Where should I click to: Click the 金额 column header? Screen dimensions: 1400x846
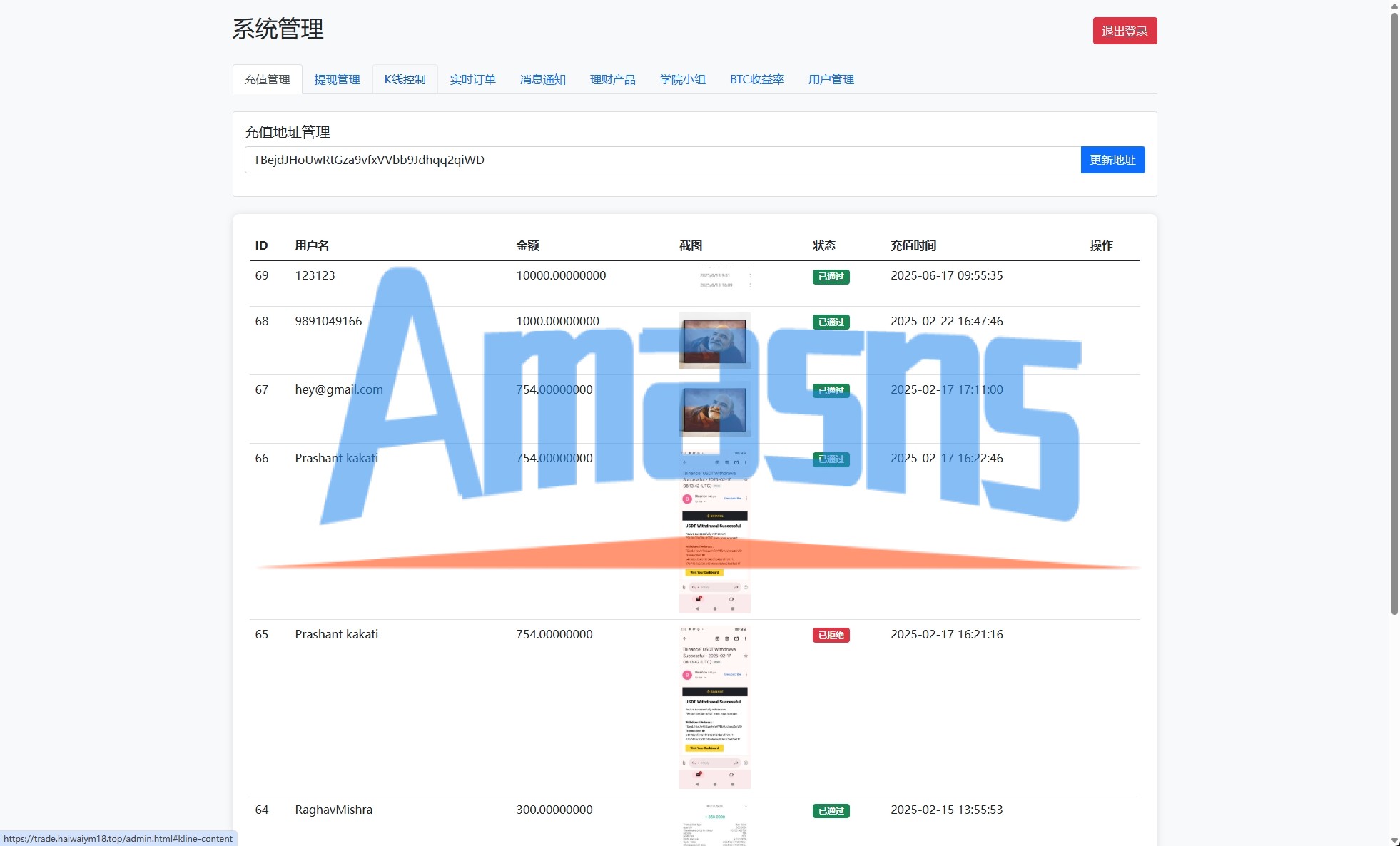coord(528,245)
